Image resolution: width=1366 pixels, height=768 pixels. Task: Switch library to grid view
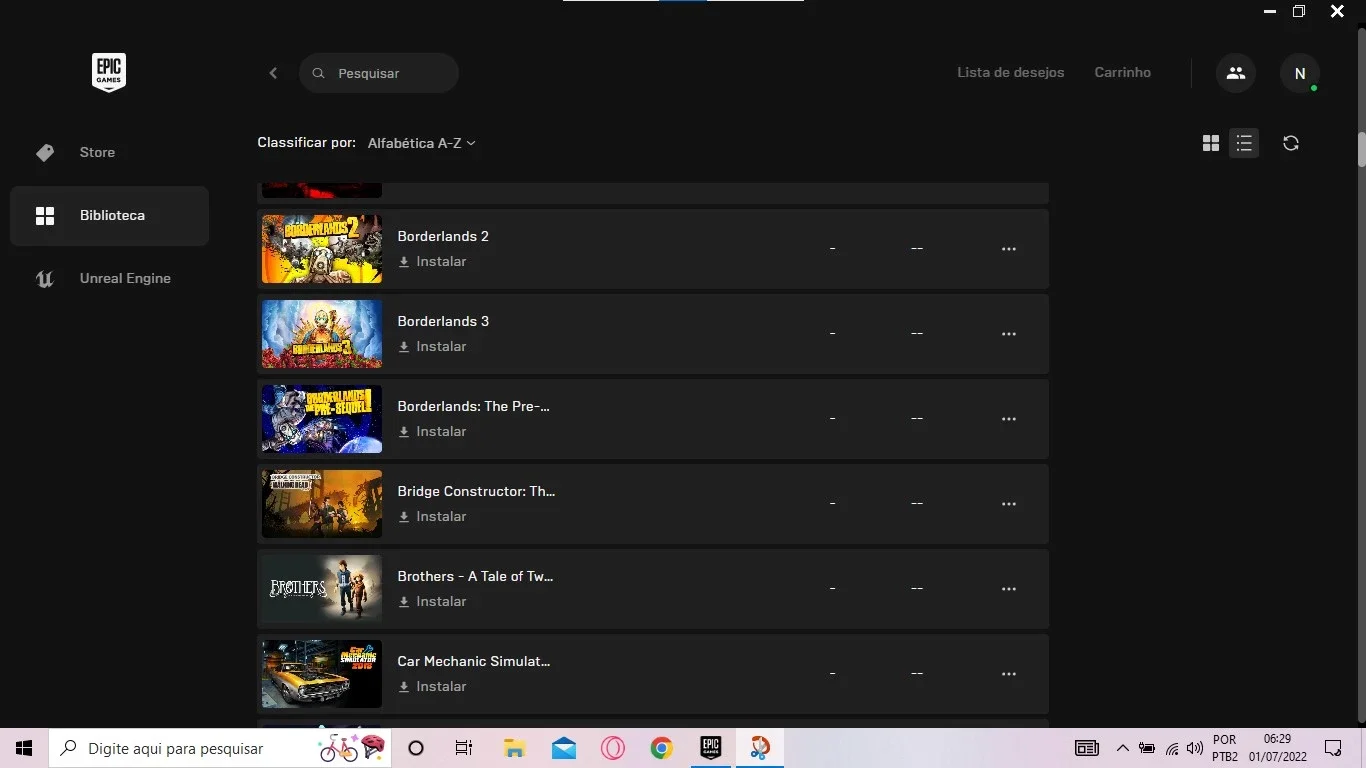tap(1211, 143)
